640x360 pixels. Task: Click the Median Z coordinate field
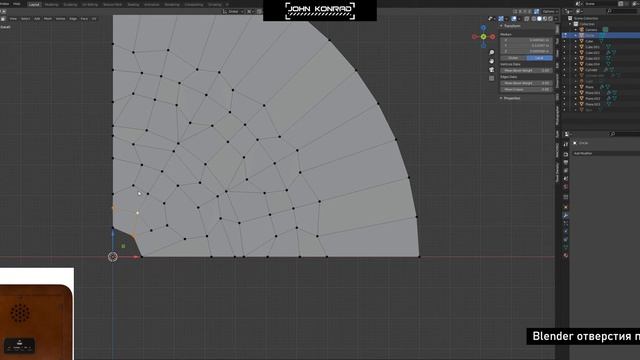click(x=526, y=51)
